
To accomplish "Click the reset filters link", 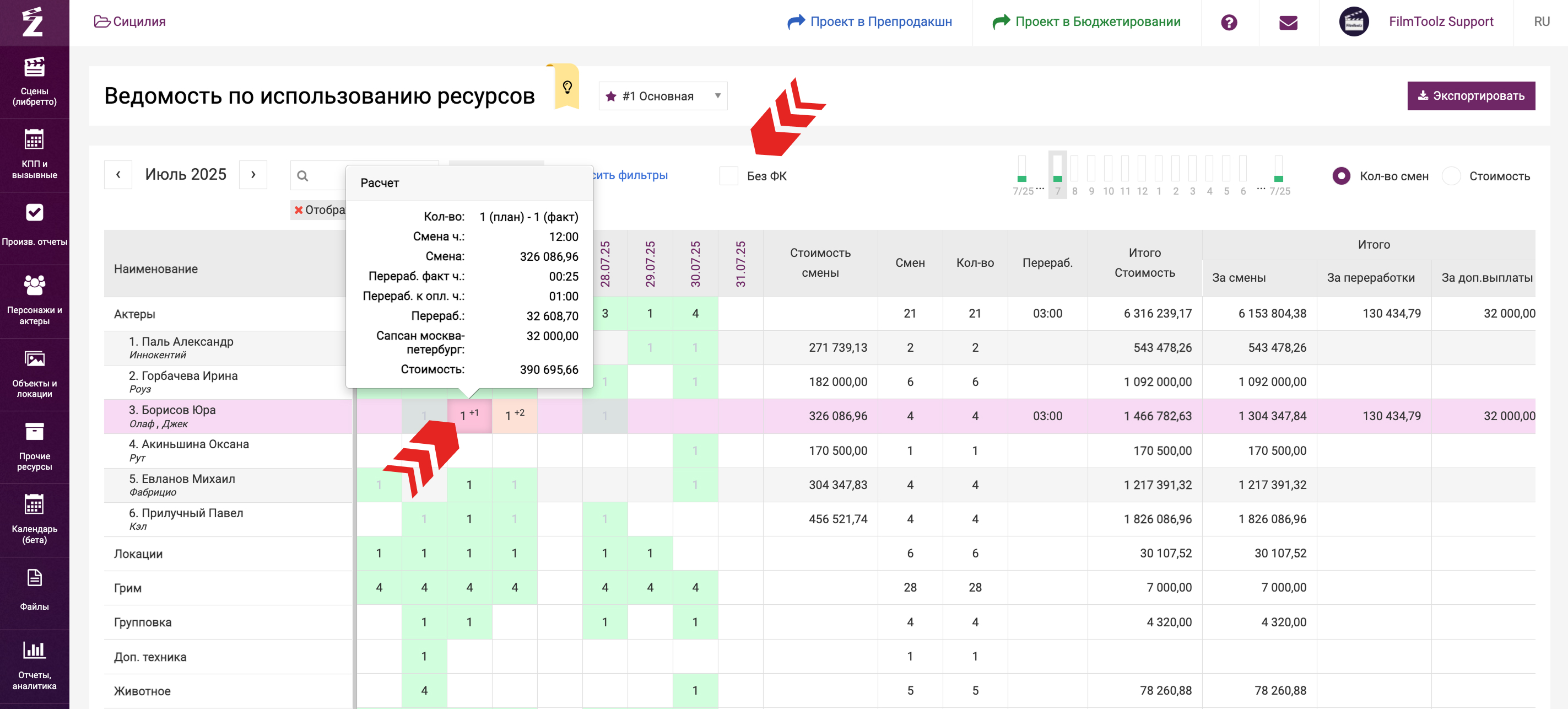I will pyautogui.click(x=630, y=175).
